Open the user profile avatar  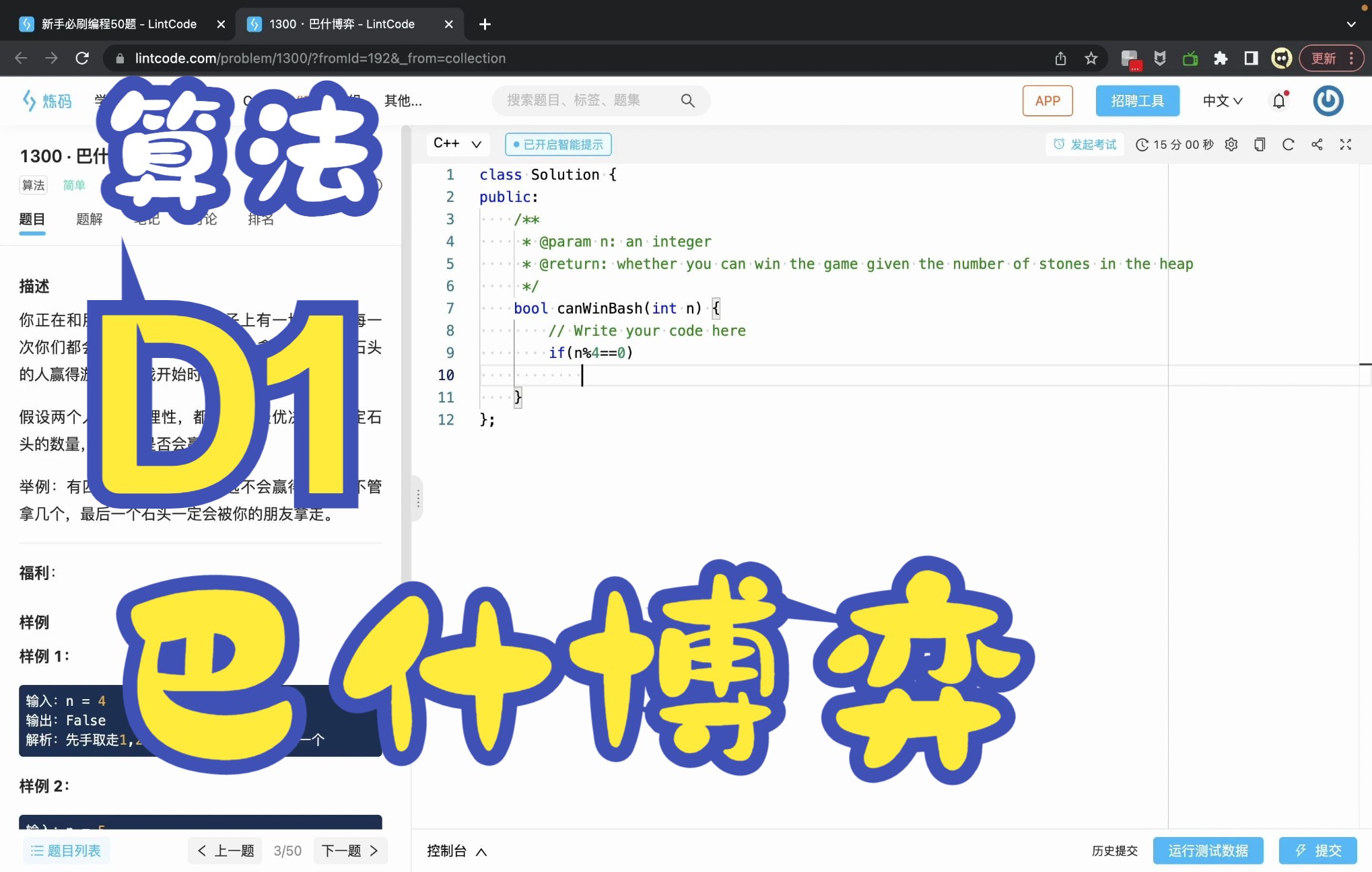pos(1328,101)
